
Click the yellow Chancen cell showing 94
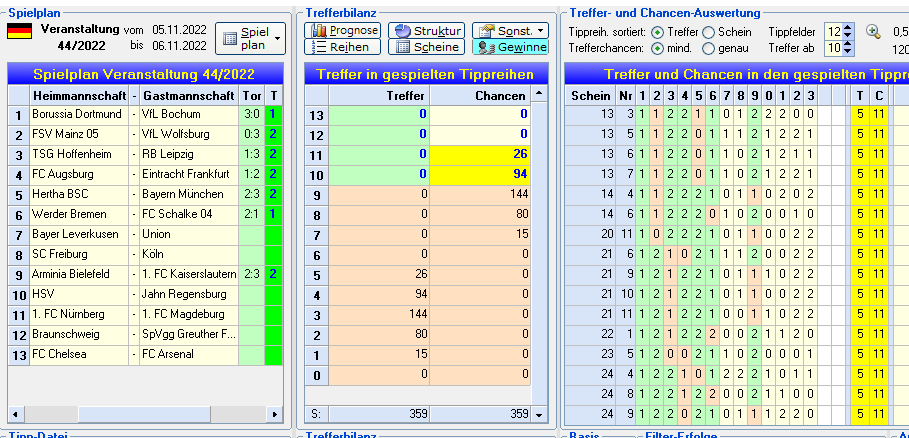pyautogui.click(x=480, y=174)
